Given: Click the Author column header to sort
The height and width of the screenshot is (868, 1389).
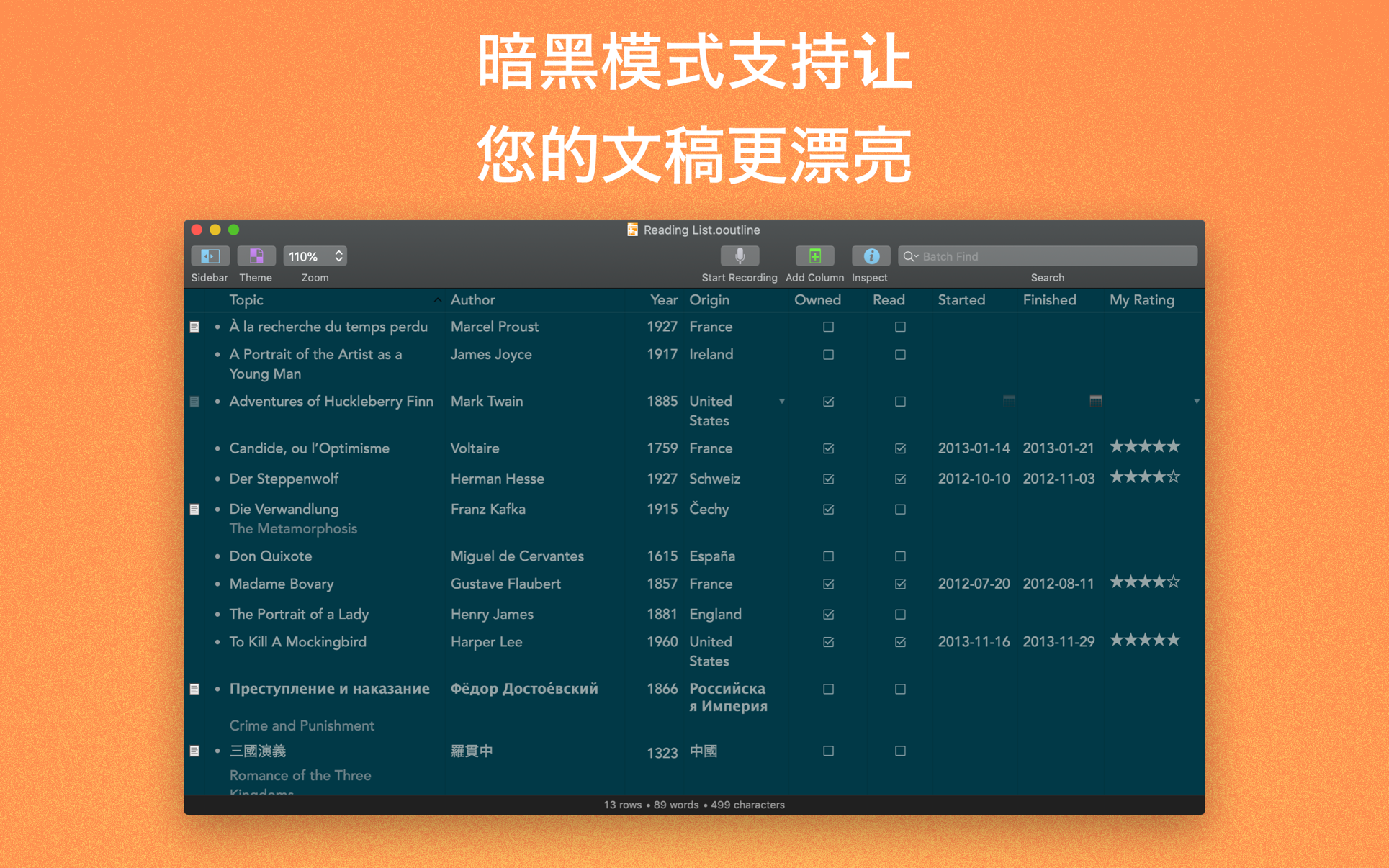Looking at the screenshot, I should point(472,300).
